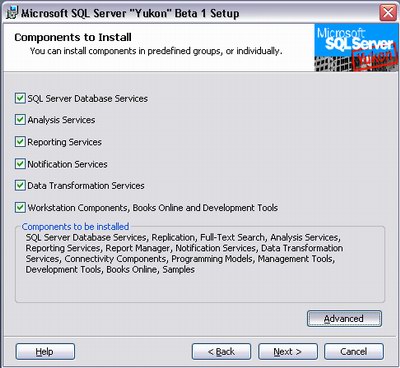
Task: Uncheck SQL Server Database Services
Action: click(20, 98)
